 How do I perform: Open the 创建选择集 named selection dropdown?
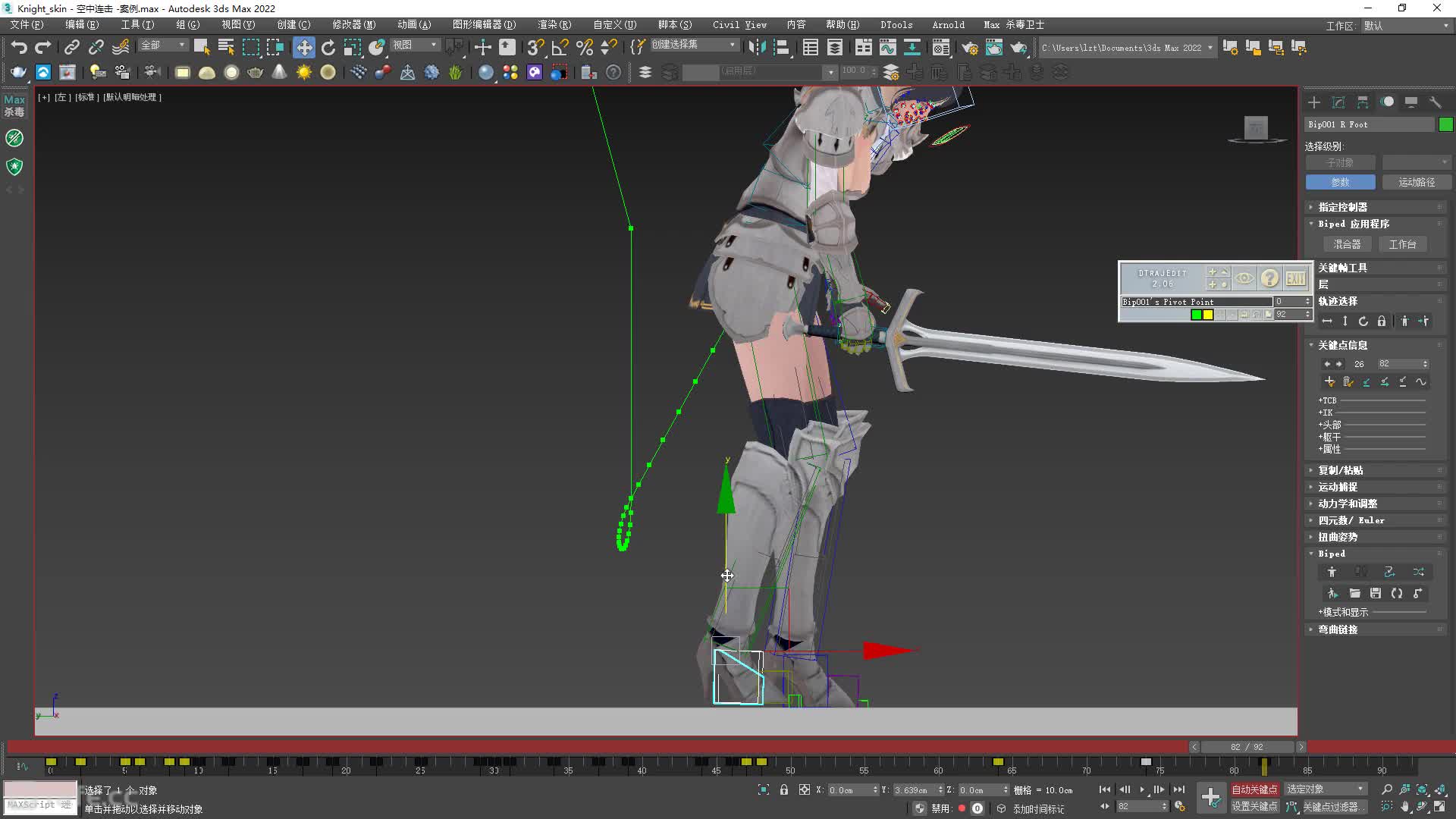695,45
